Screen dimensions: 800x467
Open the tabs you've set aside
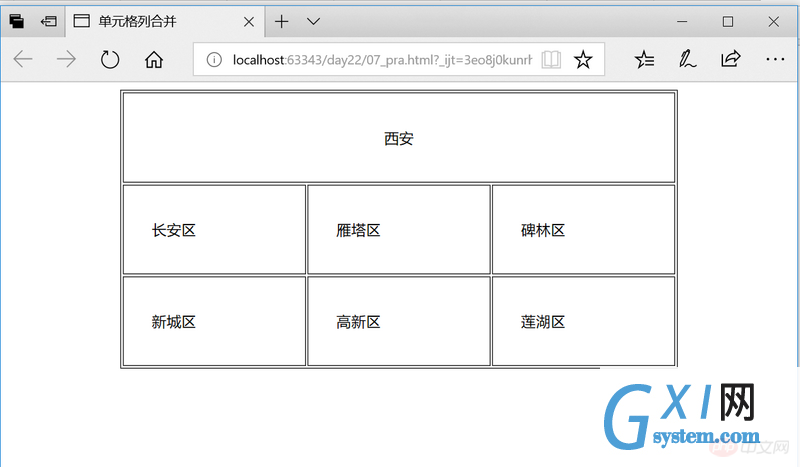click(16, 21)
